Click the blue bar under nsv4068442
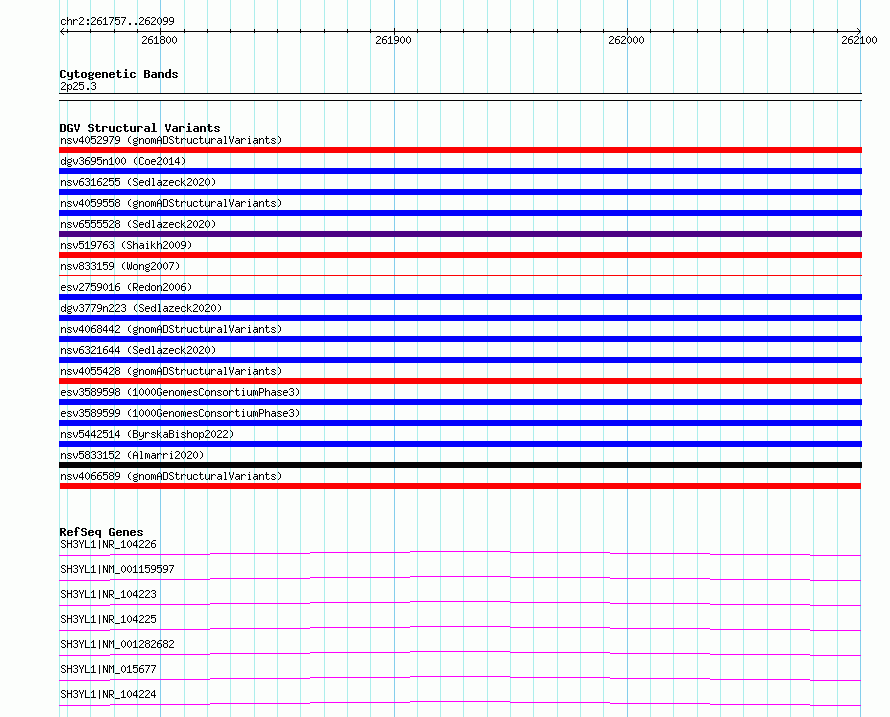The image size is (890, 717). (460, 339)
